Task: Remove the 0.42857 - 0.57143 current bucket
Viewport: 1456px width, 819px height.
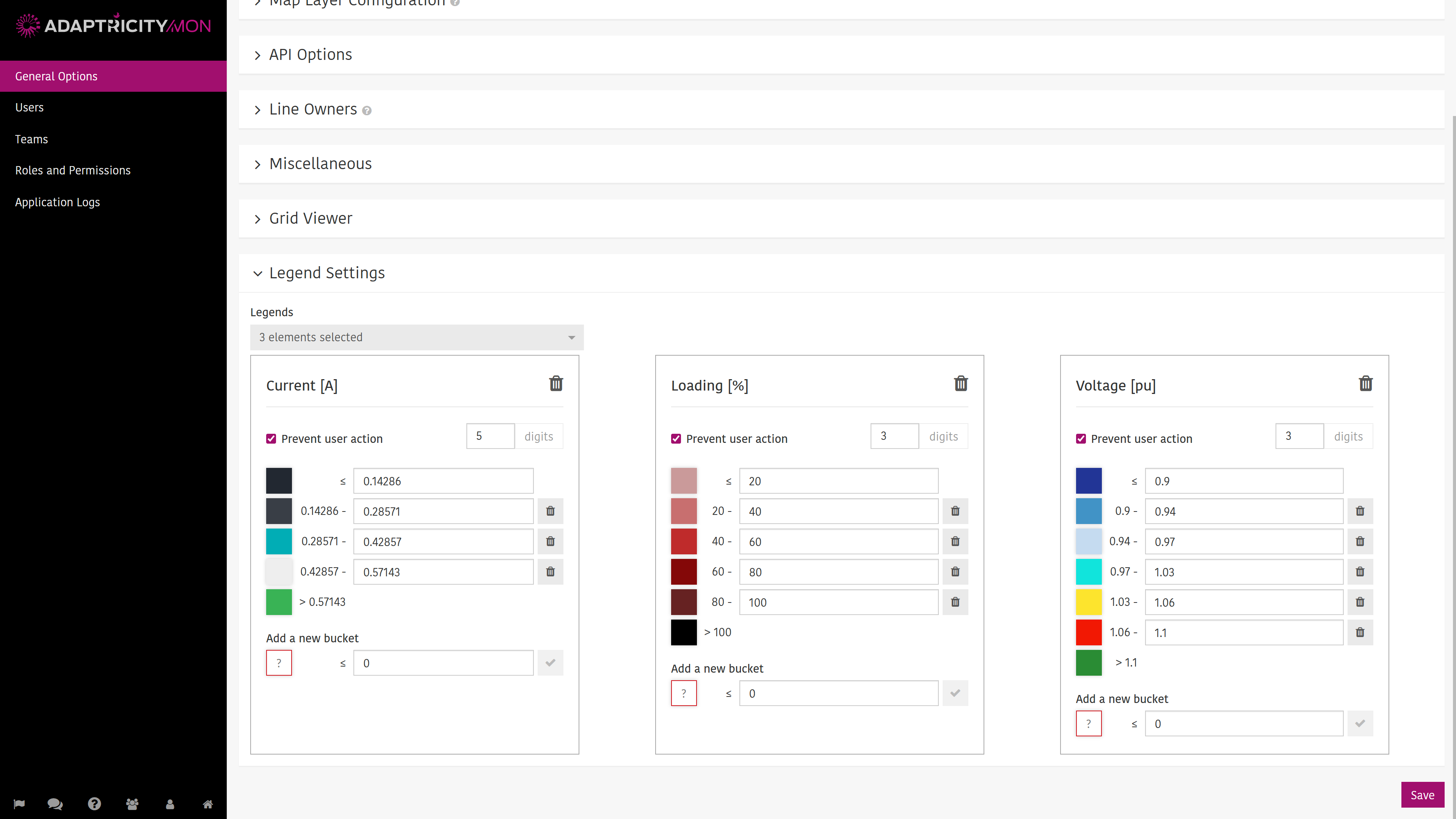Action: [551, 571]
